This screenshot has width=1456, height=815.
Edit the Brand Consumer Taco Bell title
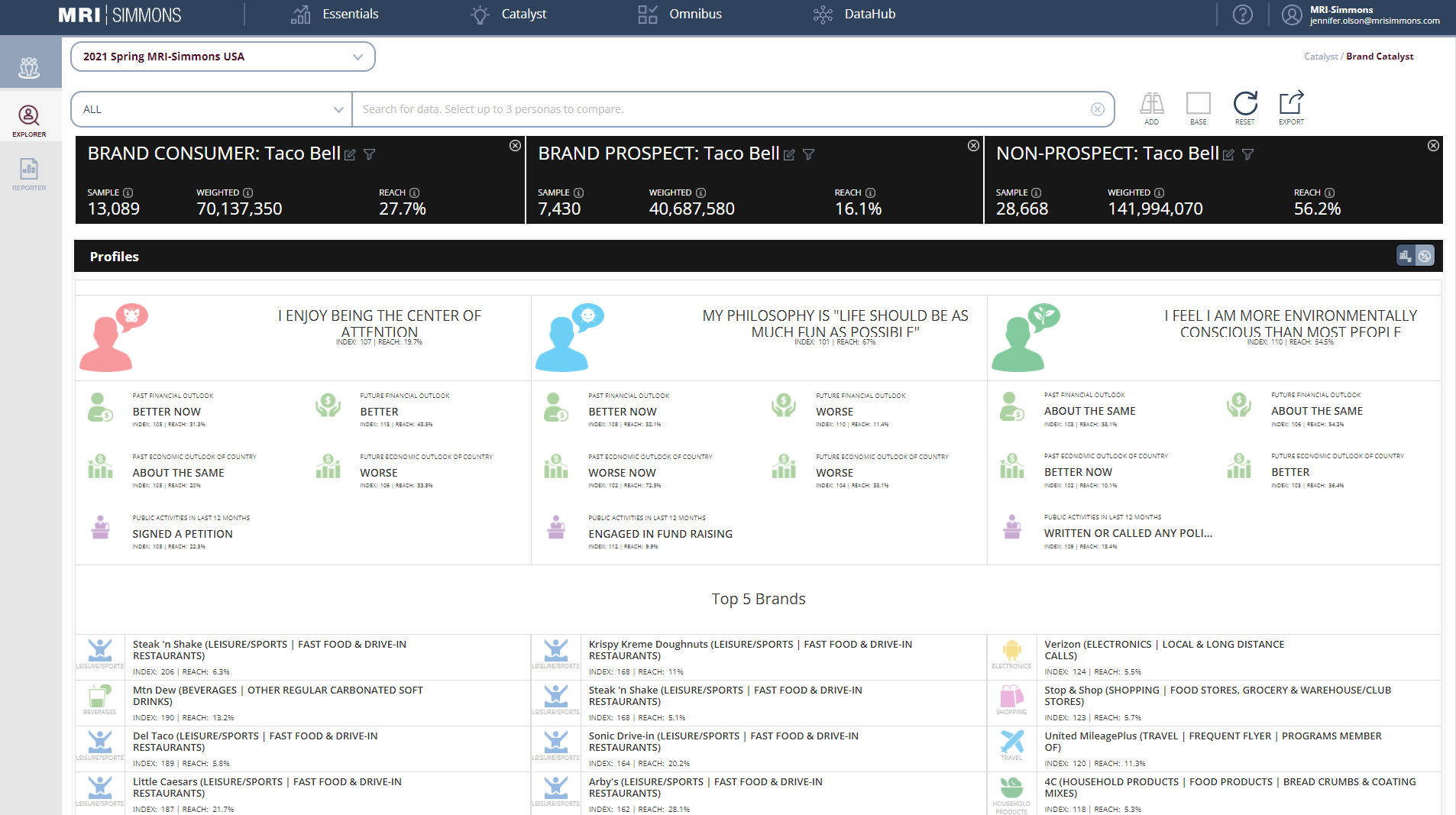(x=350, y=155)
